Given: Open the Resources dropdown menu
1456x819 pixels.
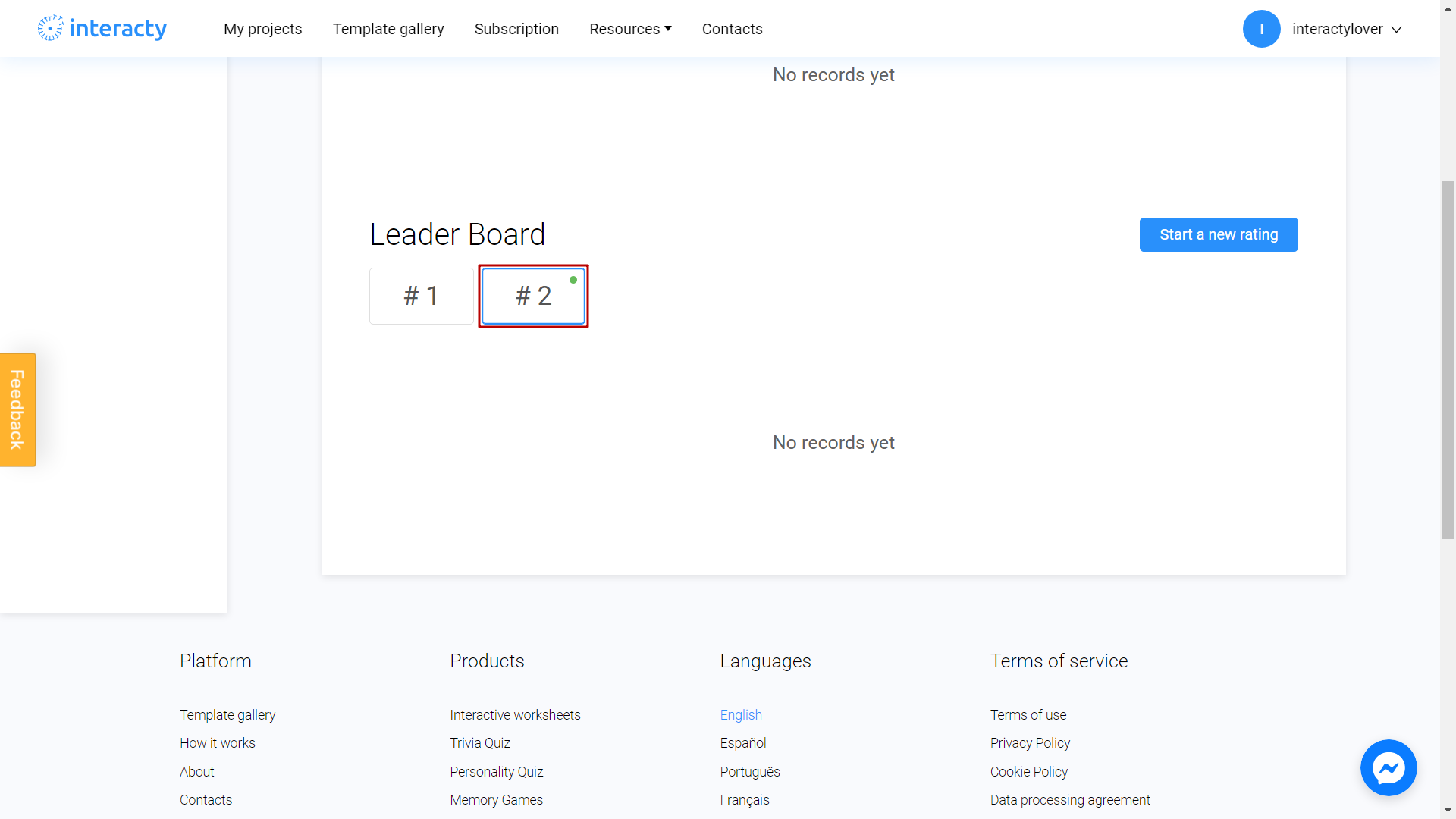Looking at the screenshot, I should (630, 28).
